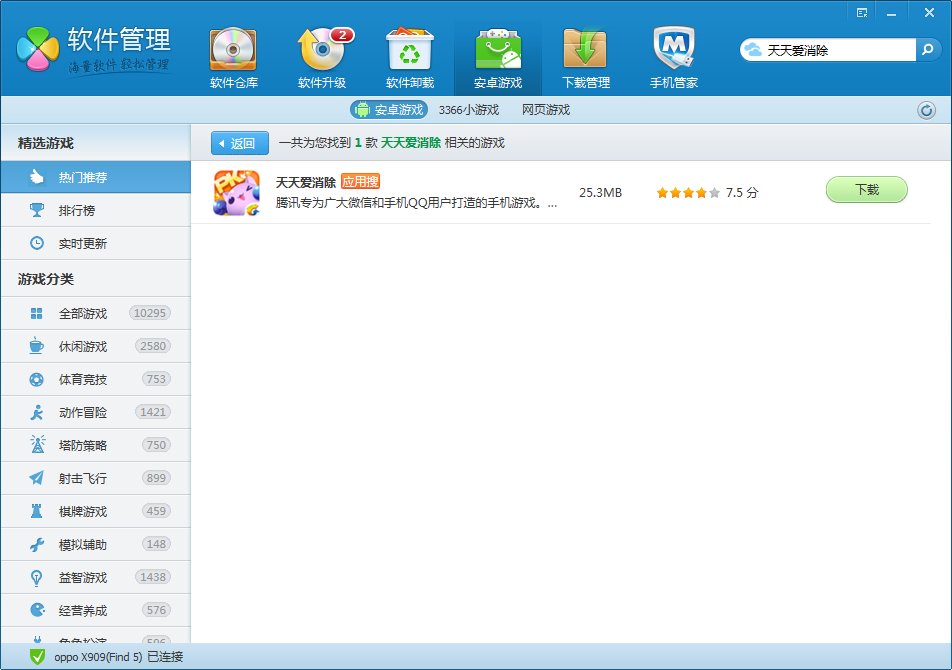Select the 安卓游戏 sub-tab
Image resolution: width=952 pixels, height=670 pixels.
pyautogui.click(x=389, y=110)
